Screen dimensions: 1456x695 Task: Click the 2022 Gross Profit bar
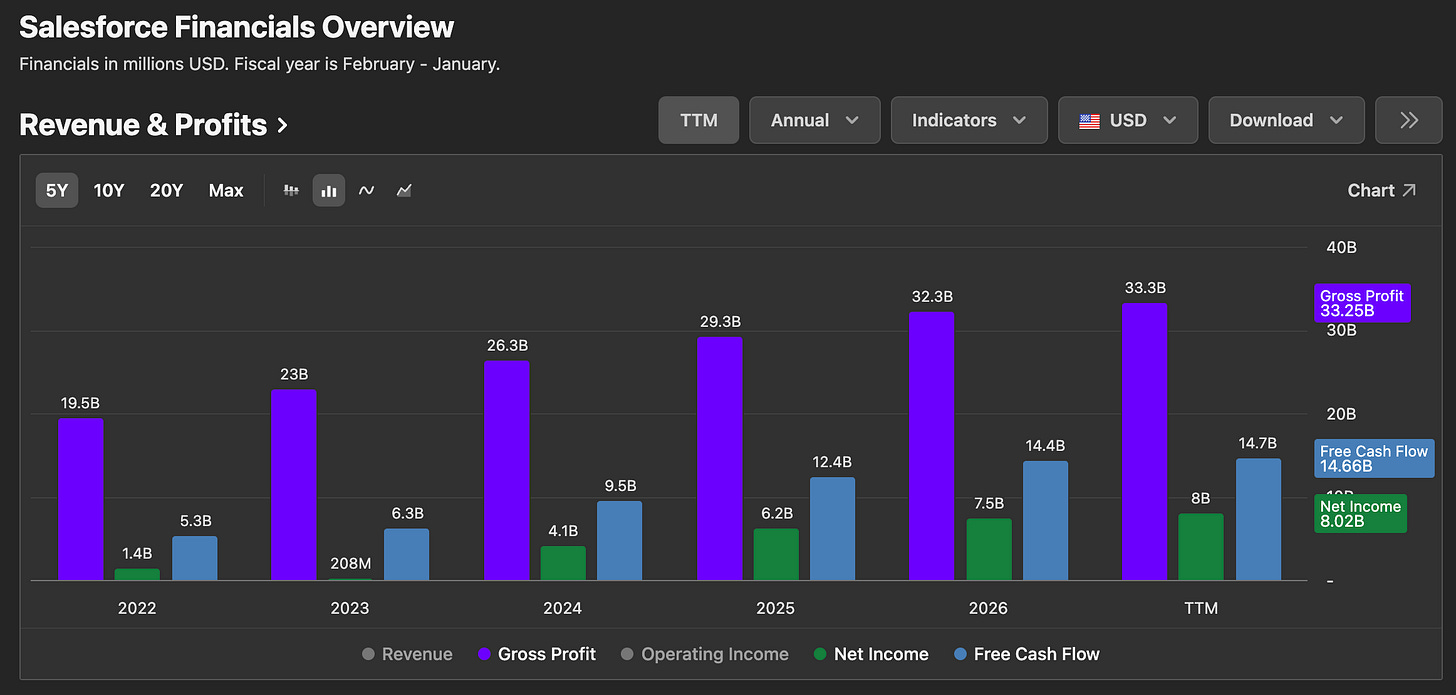point(80,499)
